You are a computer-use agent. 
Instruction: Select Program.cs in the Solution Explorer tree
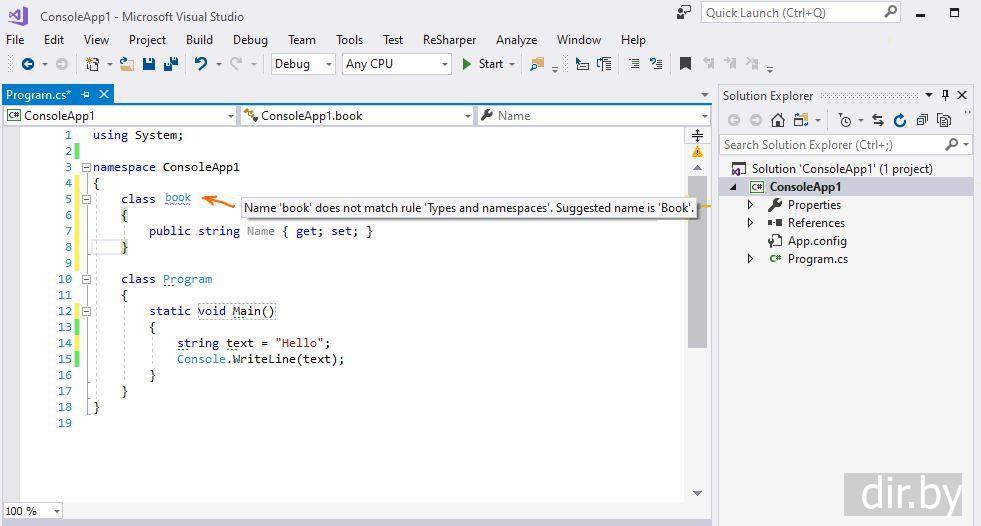817,259
